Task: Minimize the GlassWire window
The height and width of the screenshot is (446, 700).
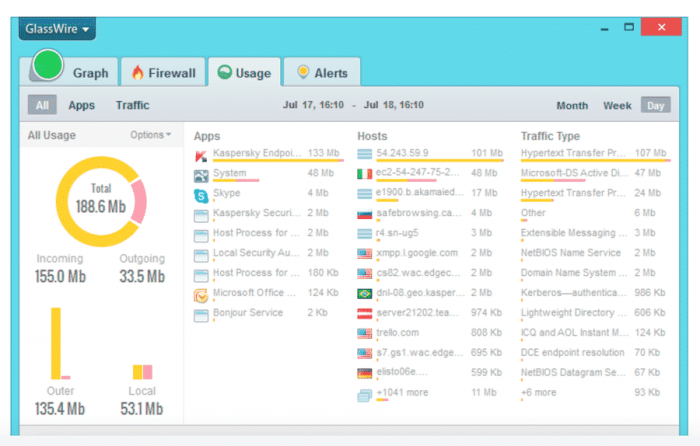Action: tap(604, 29)
